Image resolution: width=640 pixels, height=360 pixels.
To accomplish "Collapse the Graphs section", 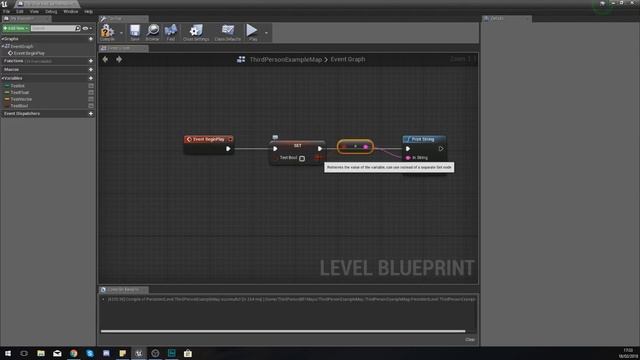I will pos(2,39).
